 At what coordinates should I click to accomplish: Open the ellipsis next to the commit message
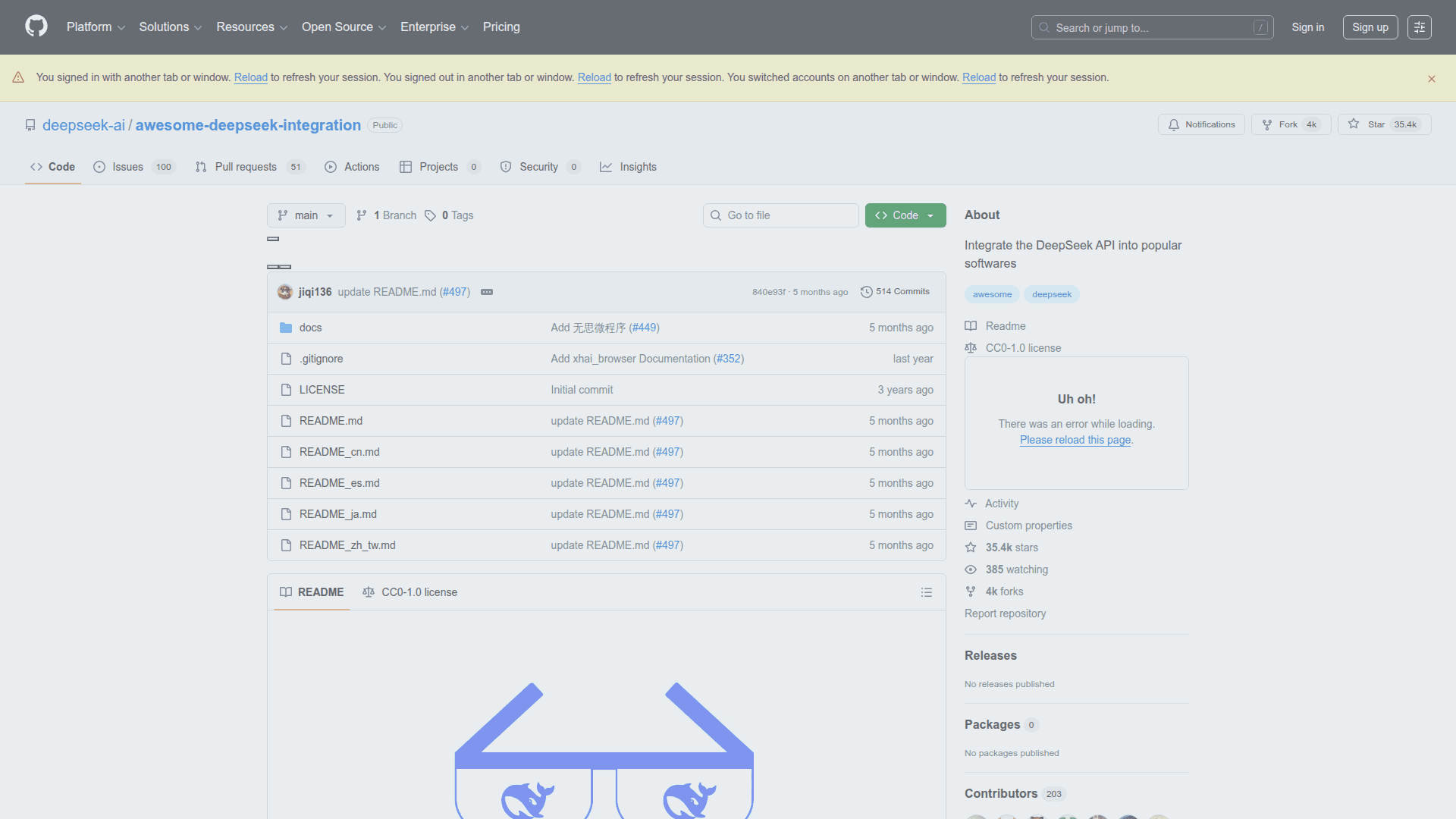point(486,292)
